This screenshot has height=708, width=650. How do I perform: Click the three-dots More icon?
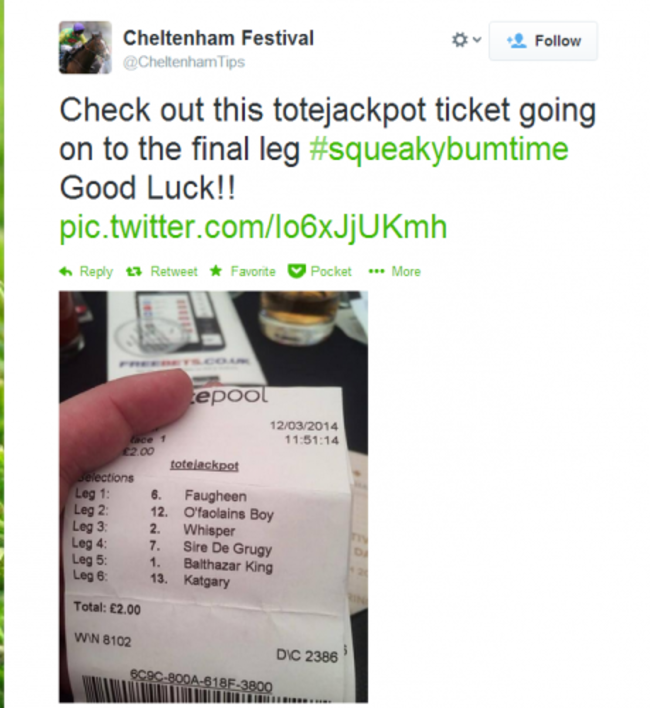point(376,271)
